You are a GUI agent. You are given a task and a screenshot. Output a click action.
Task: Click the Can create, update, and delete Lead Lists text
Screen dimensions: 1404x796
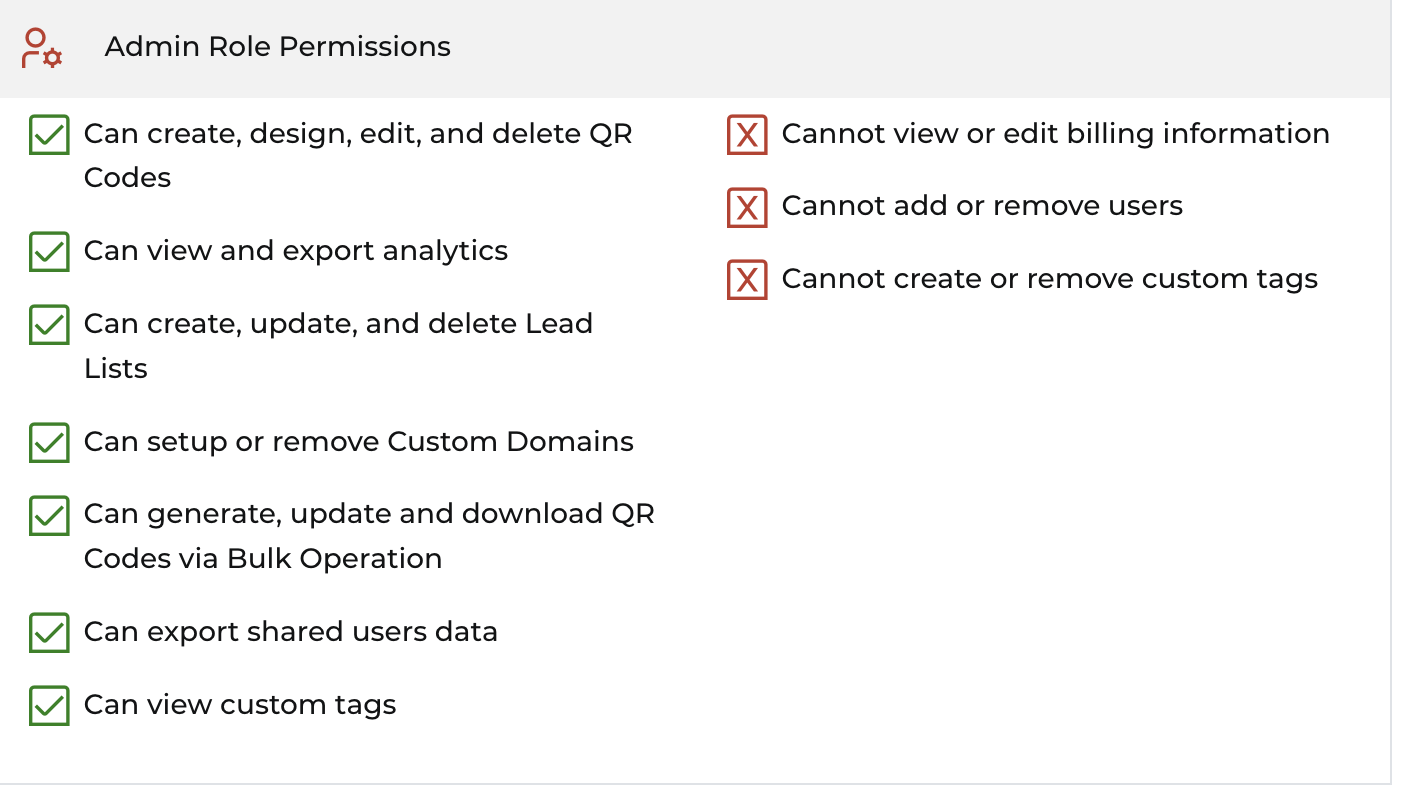click(x=339, y=346)
